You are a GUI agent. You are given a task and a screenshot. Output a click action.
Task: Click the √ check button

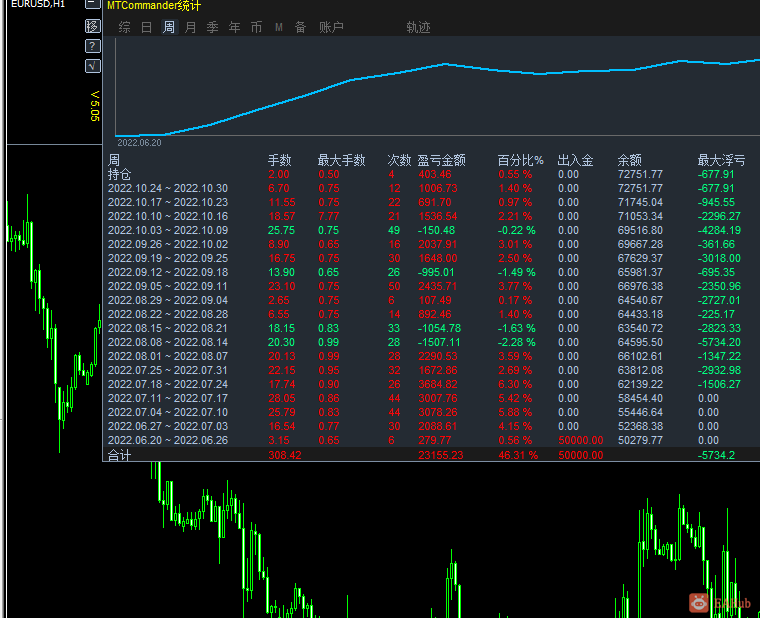point(93,66)
